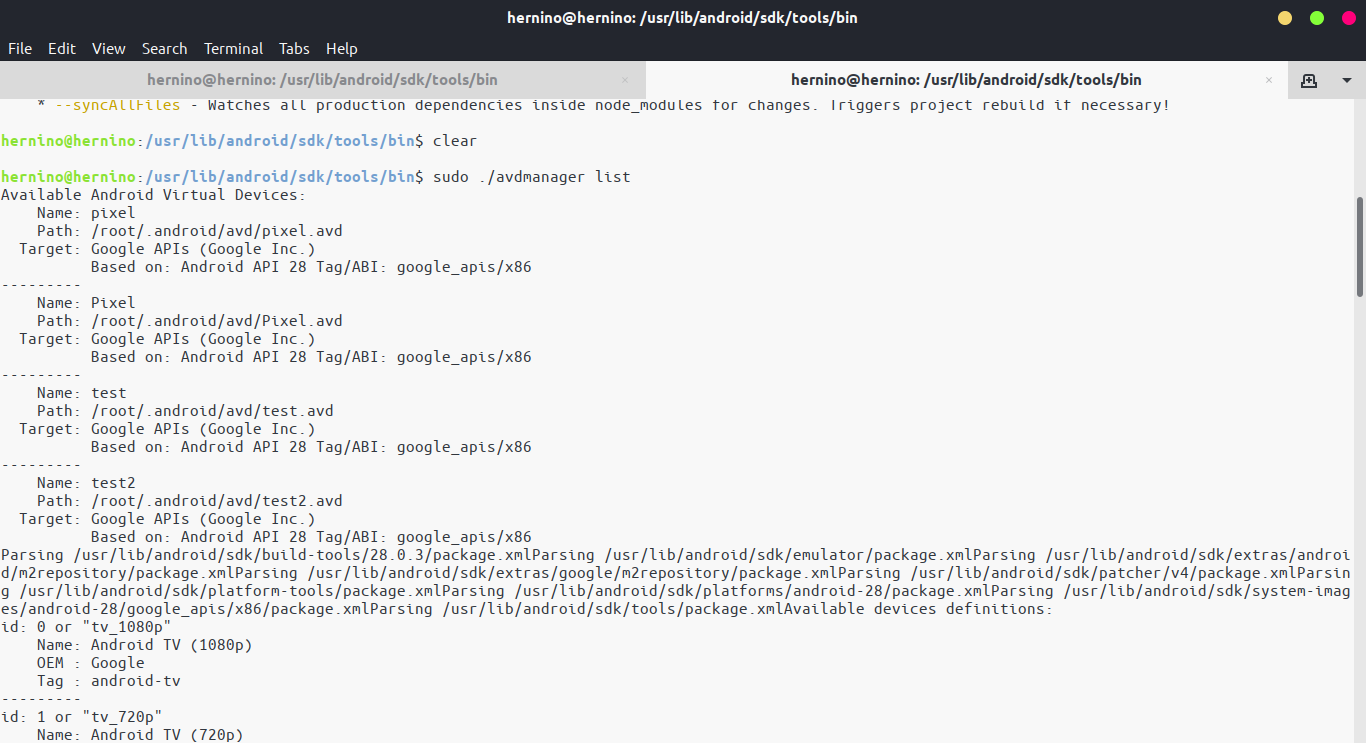The image size is (1366, 743).
Task: Click the 'Name: test2' line
Action: tap(86, 483)
